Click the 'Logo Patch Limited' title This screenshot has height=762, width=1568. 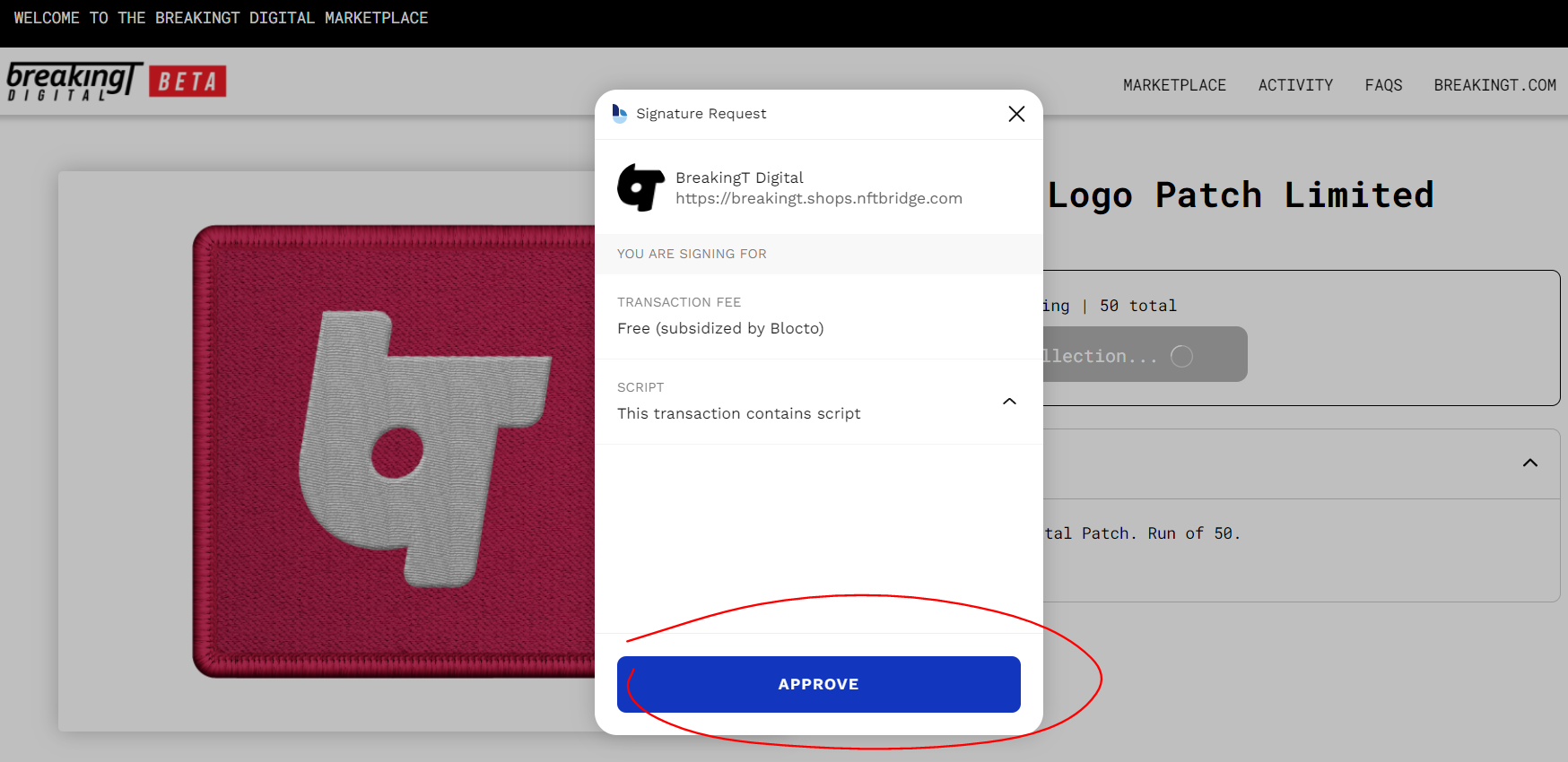[1240, 195]
